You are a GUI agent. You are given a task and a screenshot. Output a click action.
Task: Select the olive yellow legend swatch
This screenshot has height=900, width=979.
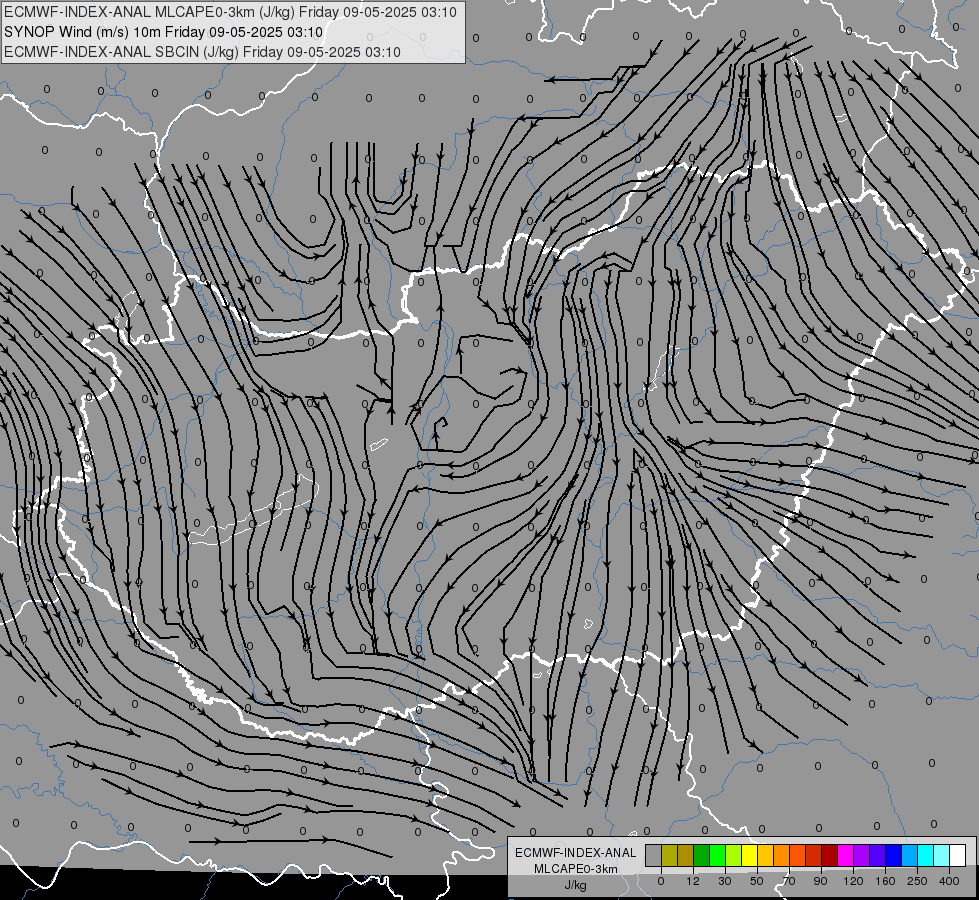[669, 856]
